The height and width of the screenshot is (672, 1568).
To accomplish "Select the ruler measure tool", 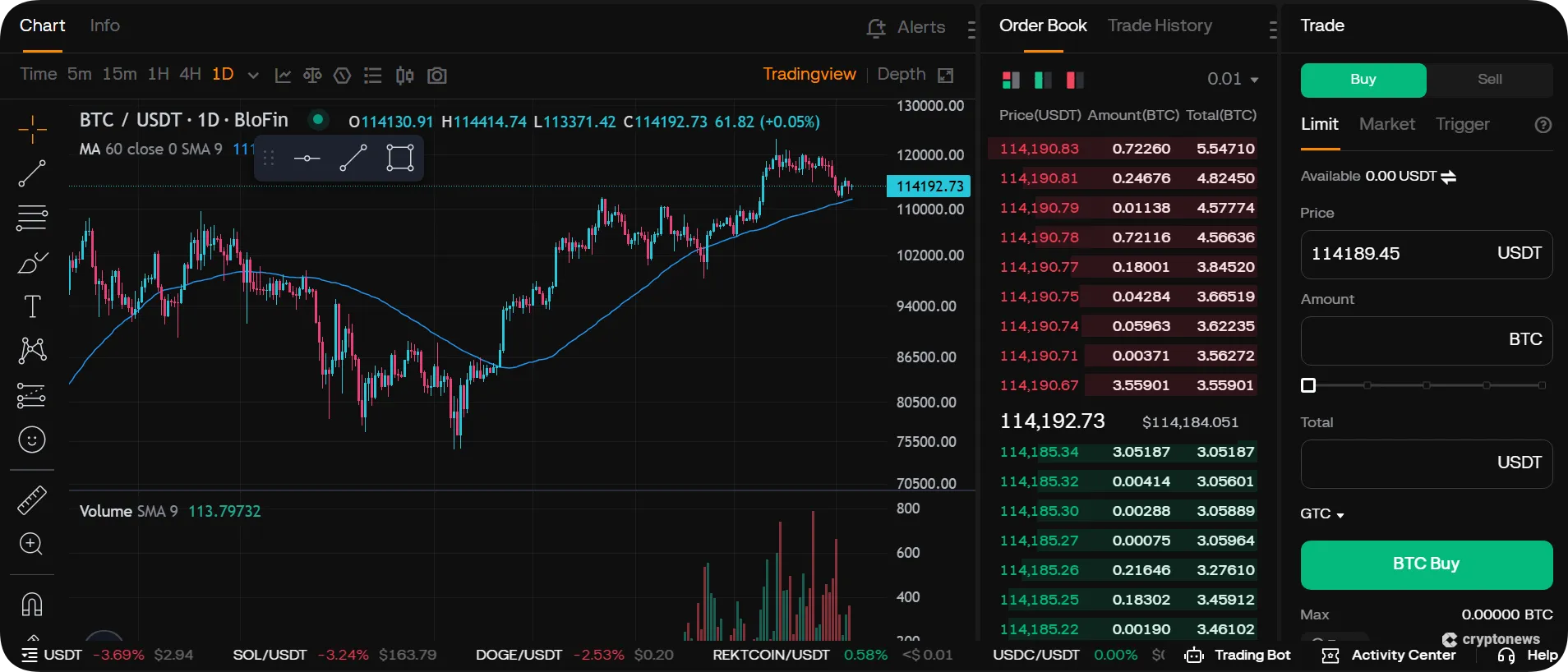I will 32,500.
